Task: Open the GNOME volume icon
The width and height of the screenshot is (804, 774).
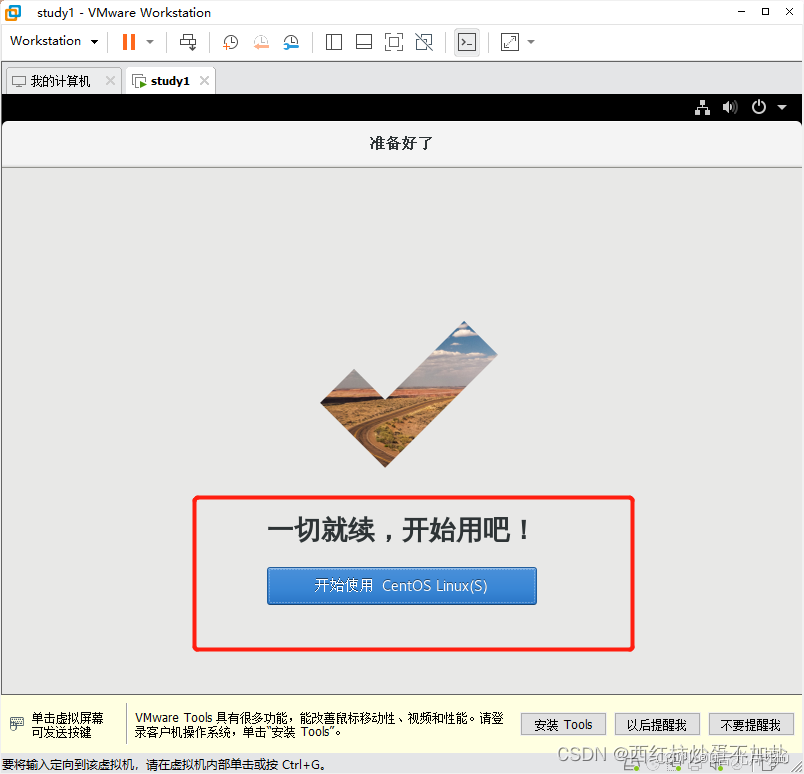Action: (730, 107)
